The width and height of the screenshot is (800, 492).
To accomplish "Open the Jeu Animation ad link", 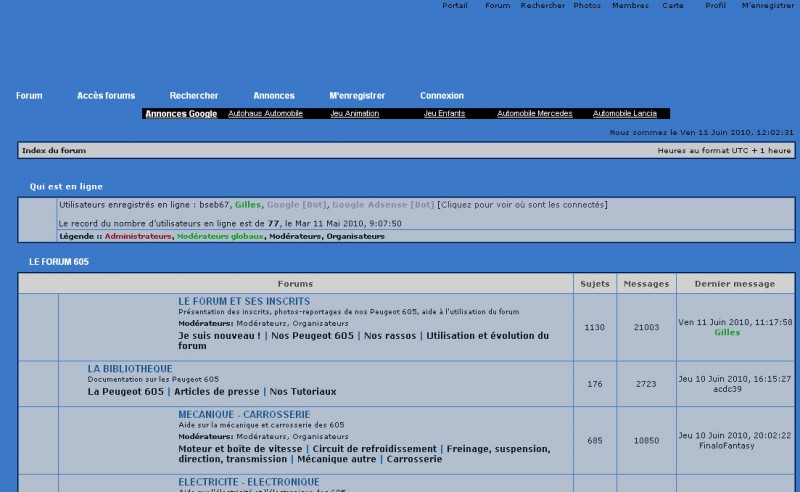I will pos(355,113).
